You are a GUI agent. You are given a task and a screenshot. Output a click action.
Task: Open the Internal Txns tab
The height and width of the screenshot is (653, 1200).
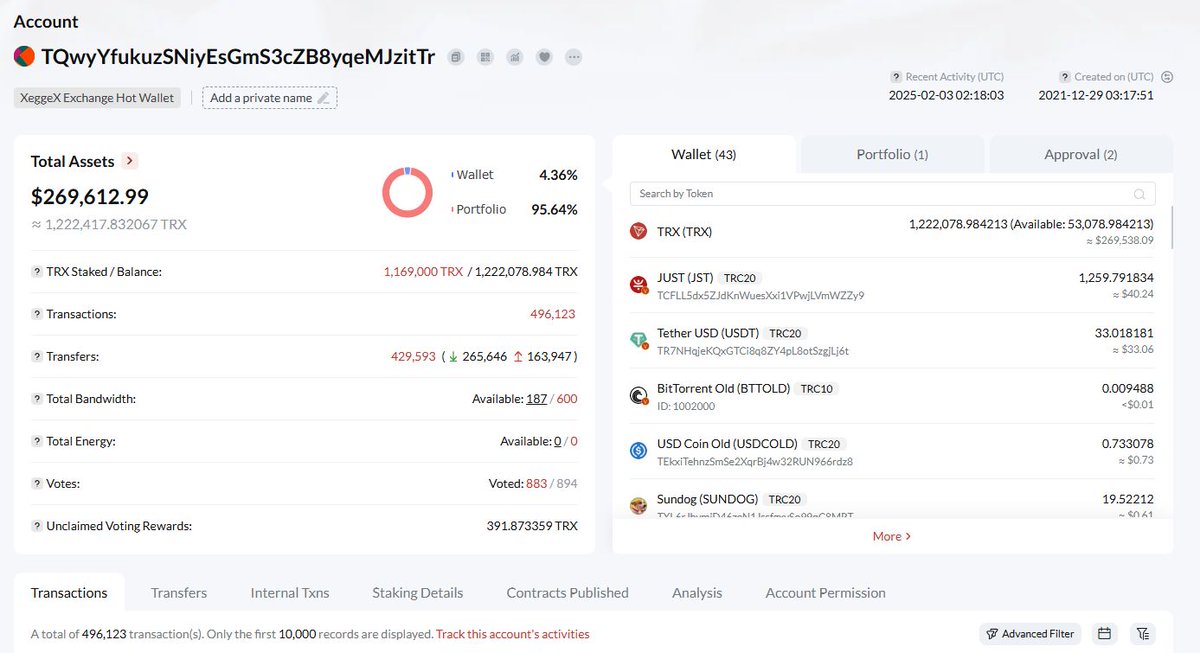pyautogui.click(x=290, y=592)
